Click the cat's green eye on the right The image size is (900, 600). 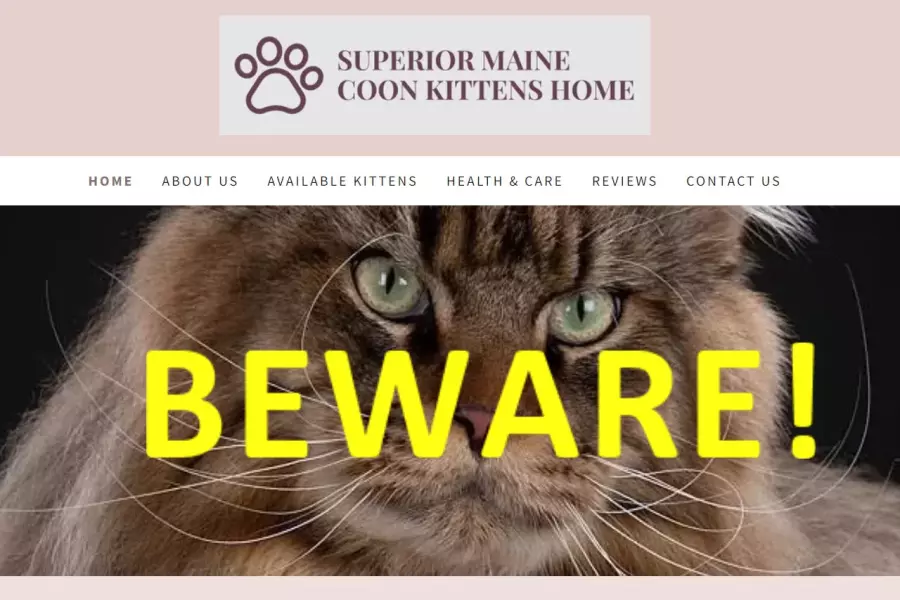tap(581, 316)
